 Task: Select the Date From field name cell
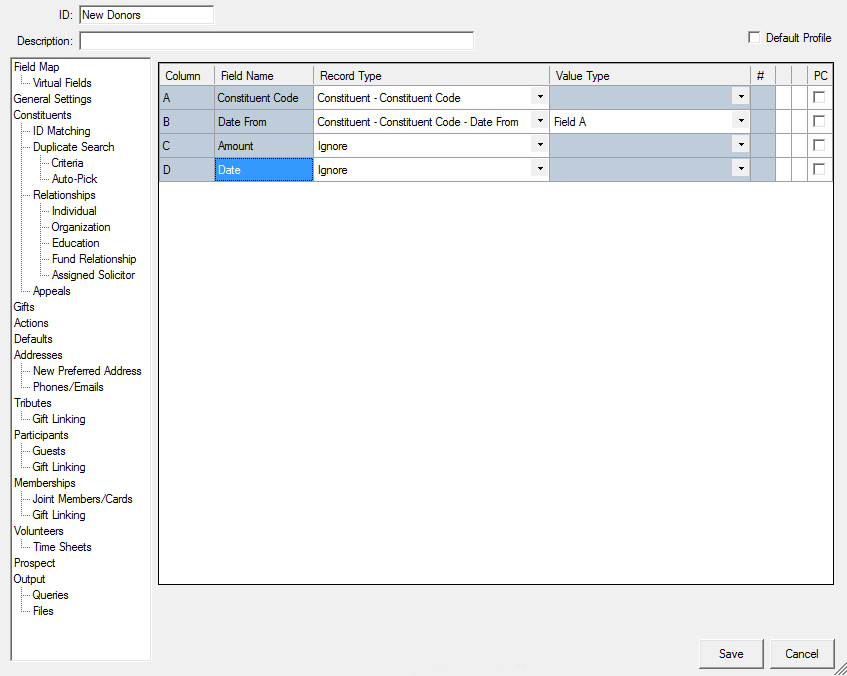click(264, 122)
